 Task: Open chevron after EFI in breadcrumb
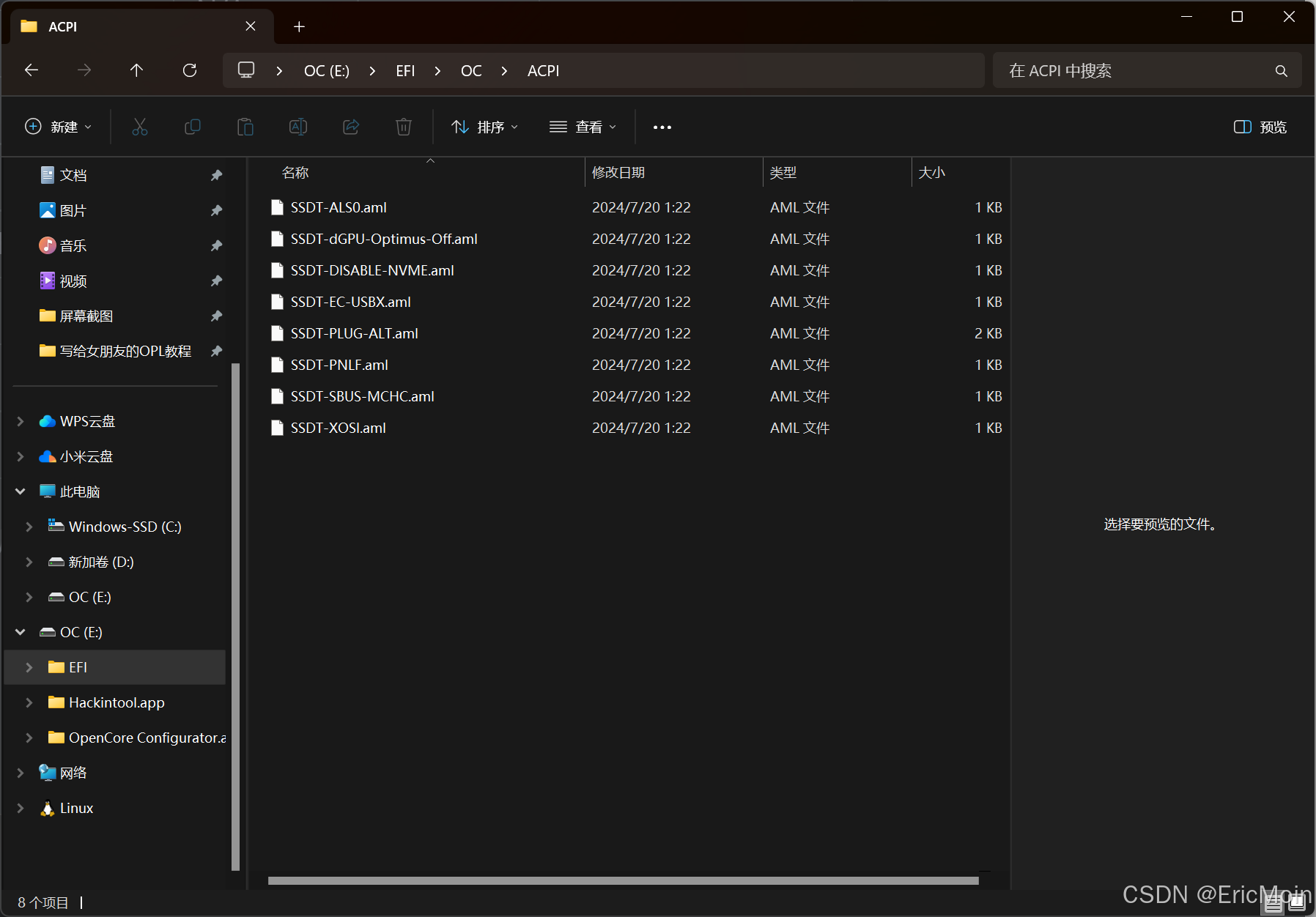tap(437, 71)
